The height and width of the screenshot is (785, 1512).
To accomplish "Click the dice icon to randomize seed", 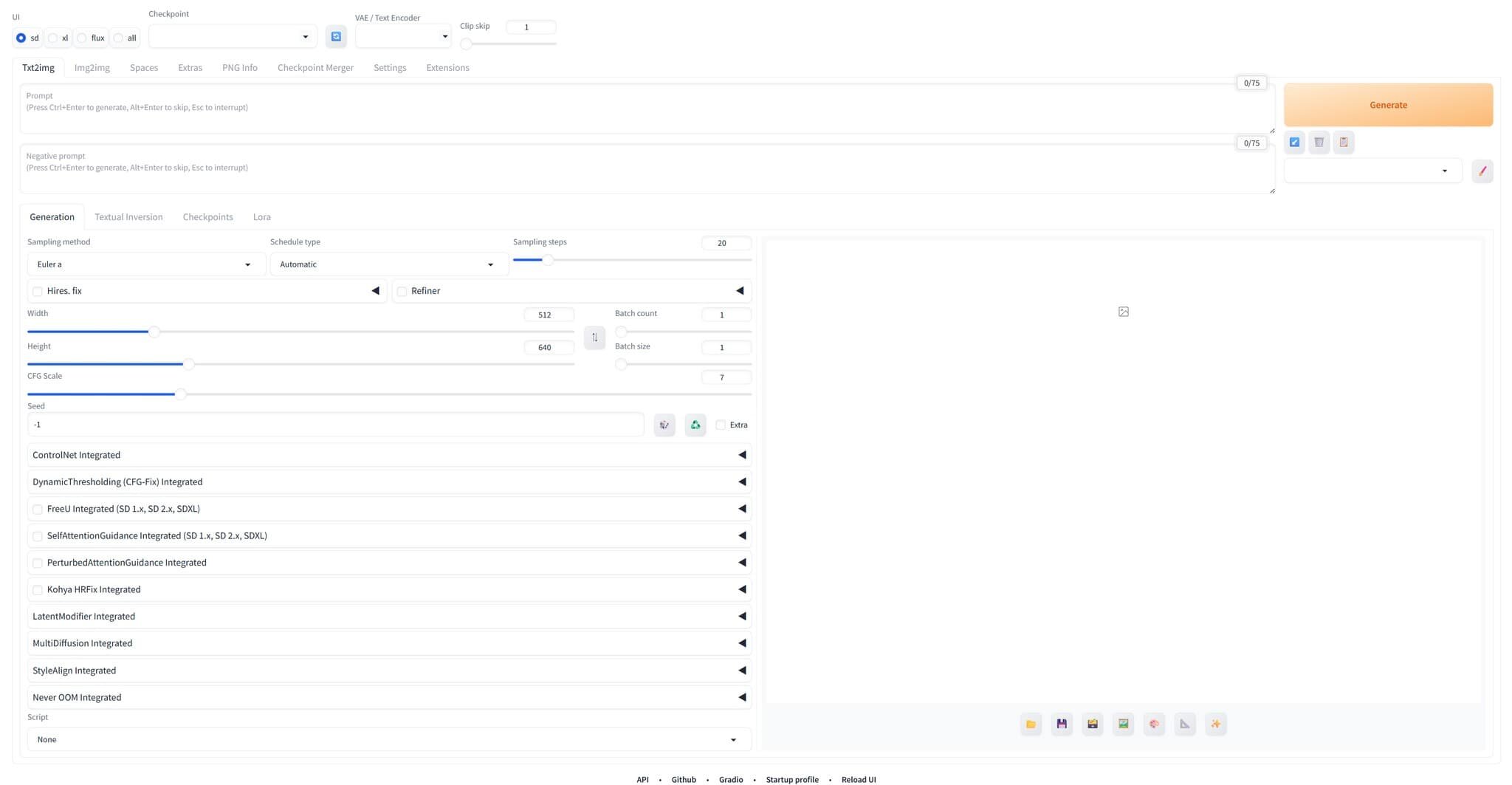I will tap(664, 425).
